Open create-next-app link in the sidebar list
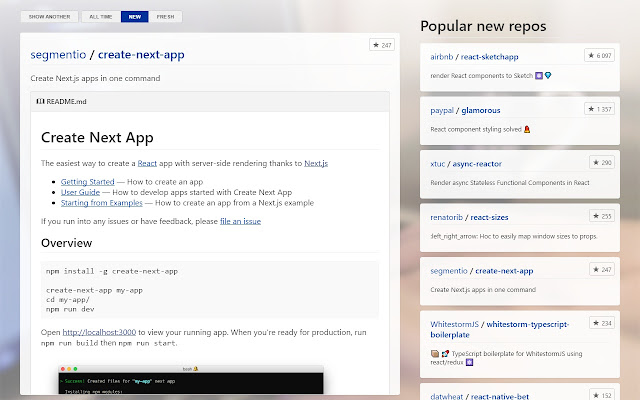Image resolution: width=640 pixels, height=400 pixels. pos(504,271)
